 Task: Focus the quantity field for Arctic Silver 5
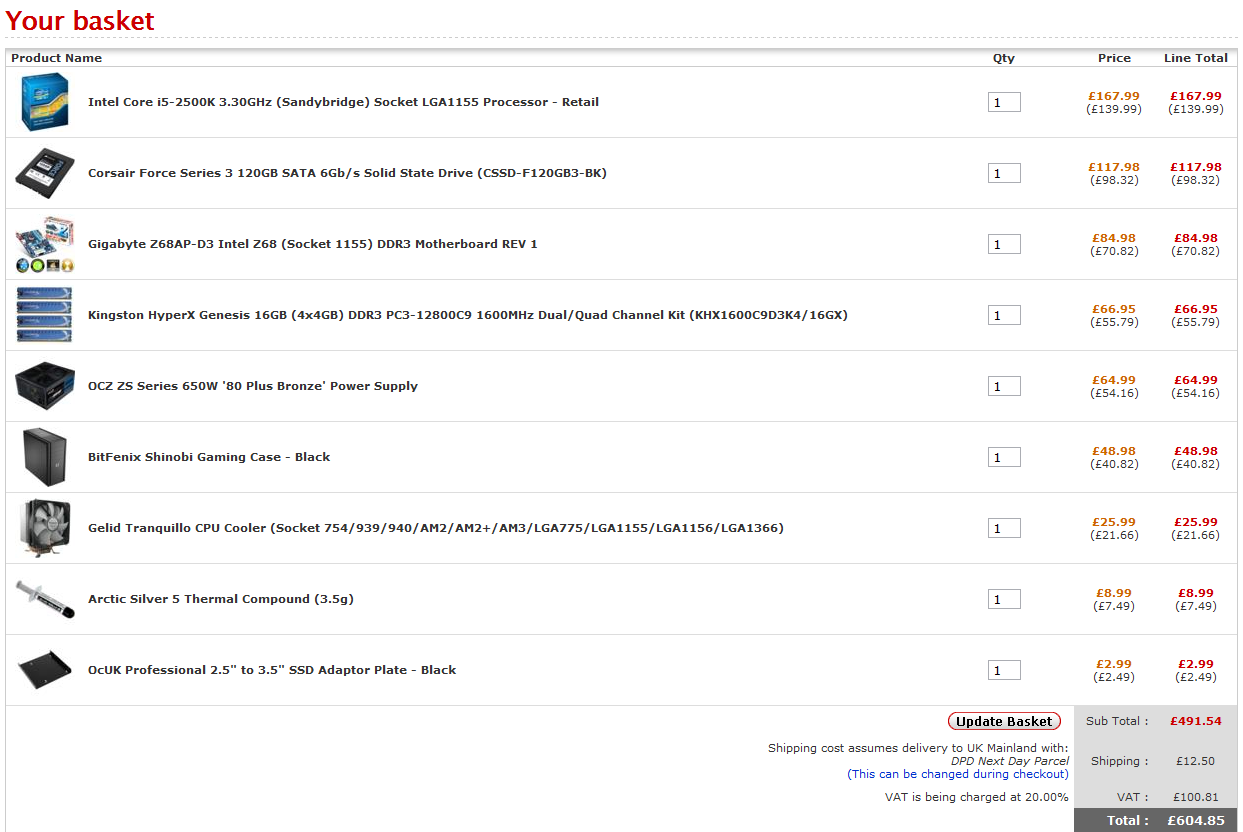(1004, 599)
